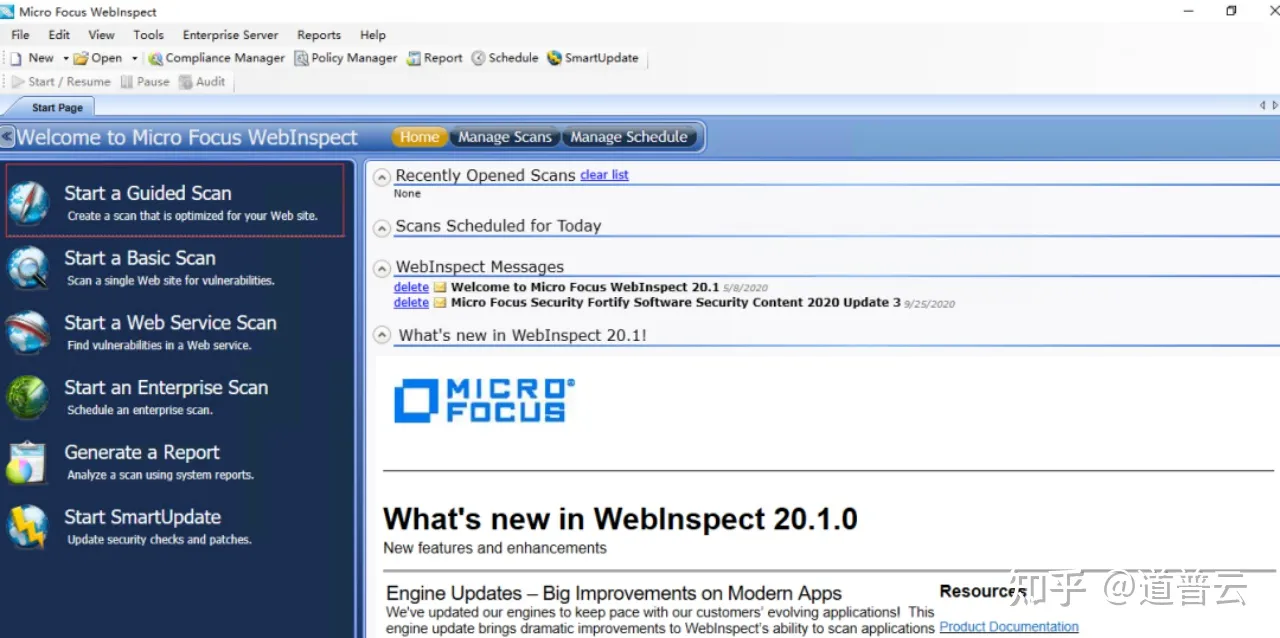
Task: Click the Audit toolbar button
Action: [202, 81]
